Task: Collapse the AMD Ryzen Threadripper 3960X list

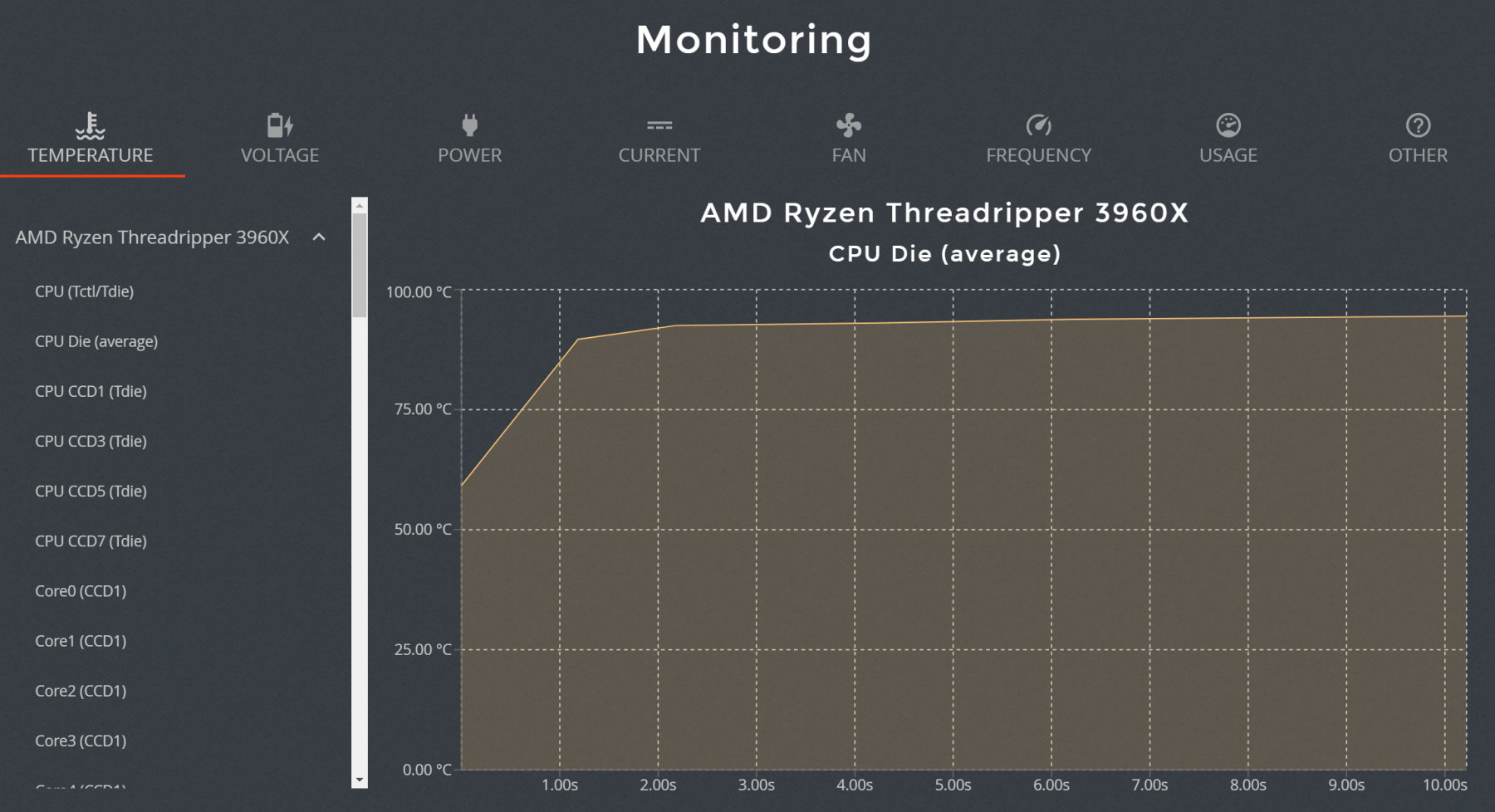Action: pyautogui.click(x=319, y=237)
